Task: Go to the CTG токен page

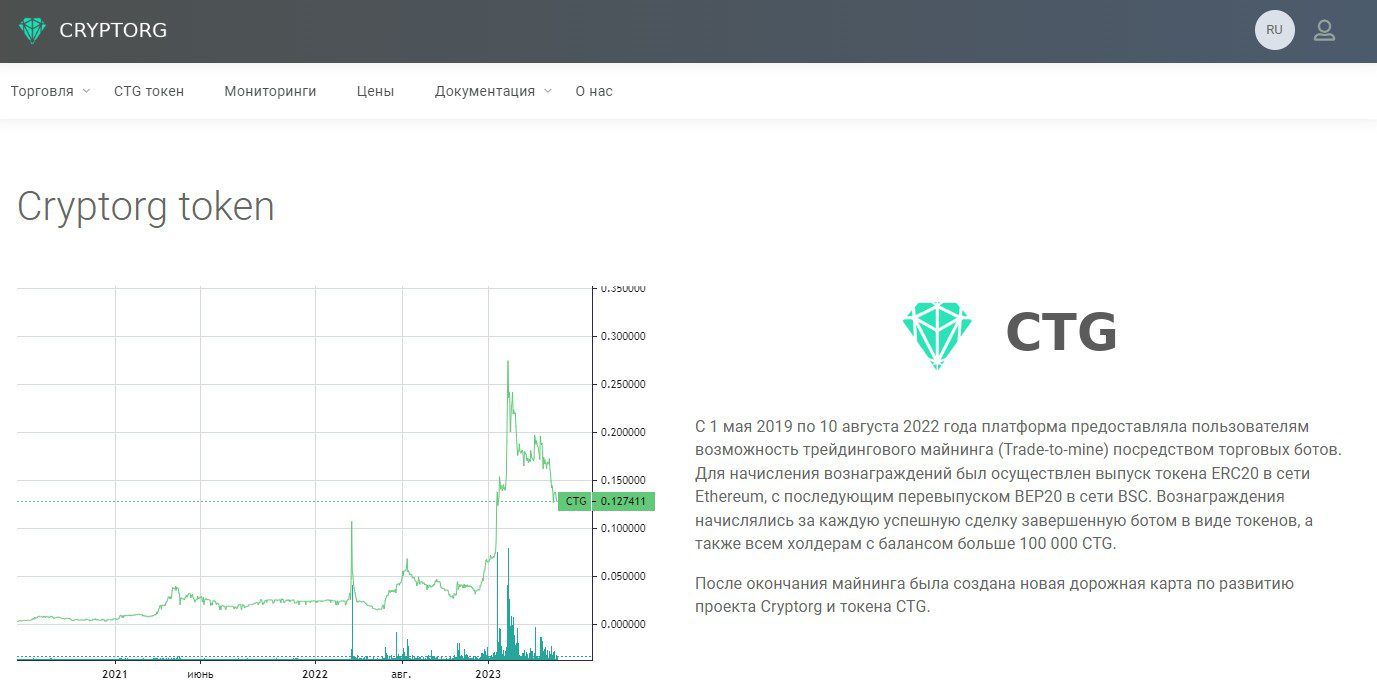Action: (x=149, y=91)
